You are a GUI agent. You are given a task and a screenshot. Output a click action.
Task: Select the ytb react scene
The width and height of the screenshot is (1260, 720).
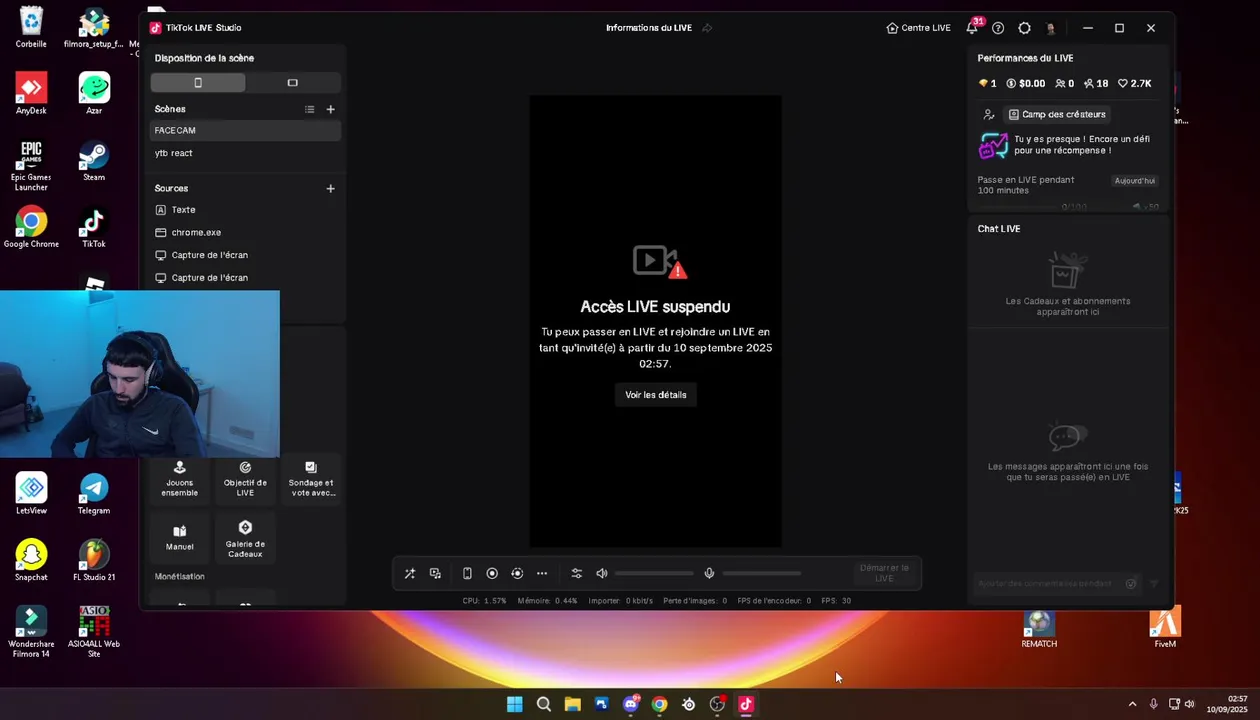point(246,153)
